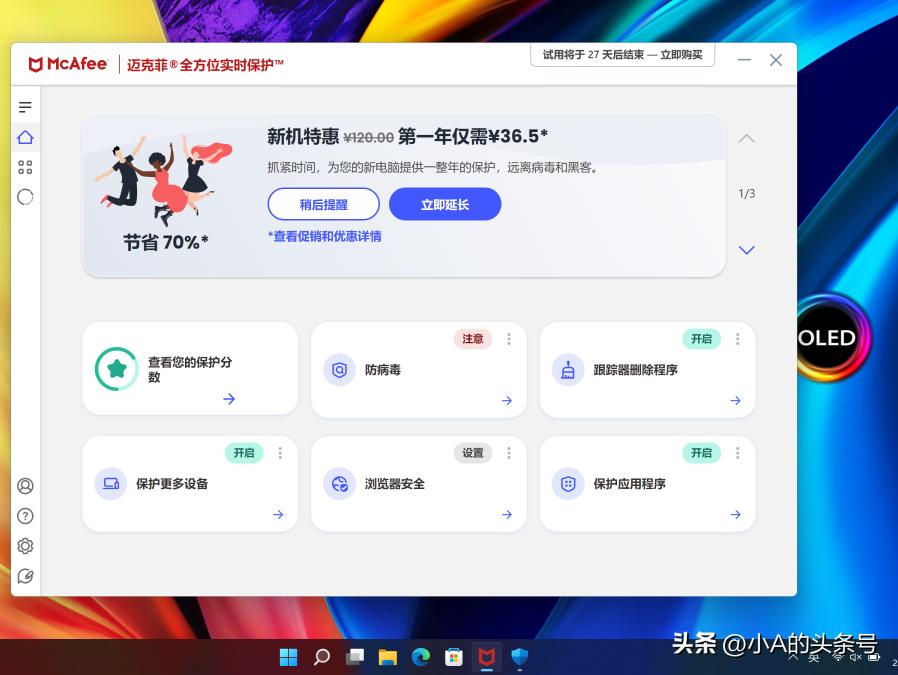Open the three-dot menu on 保护更多设备 card
Viewport: 898px width, 675px height.
(x=280, y=453)
